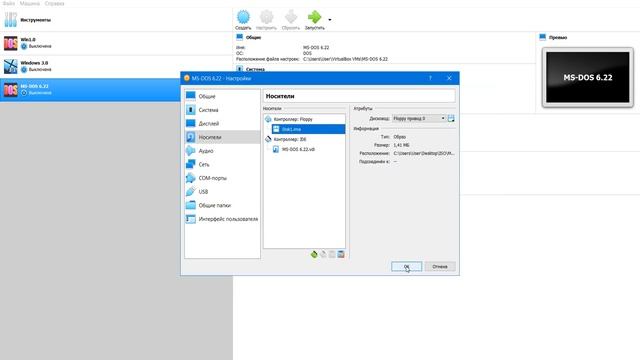The width and height of the screenshot is (640, 360).
Task: Open the Справка menu
Action: [54, 3]
